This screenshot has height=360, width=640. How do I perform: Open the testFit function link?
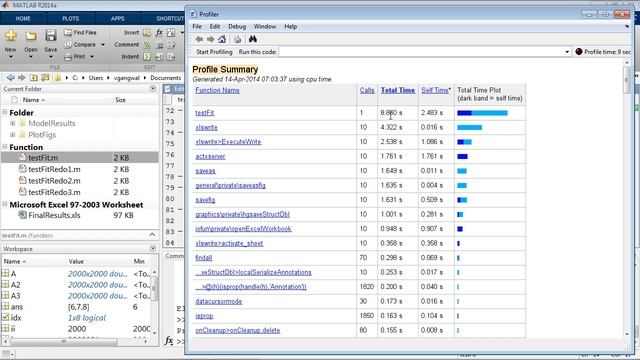(205, 113)
